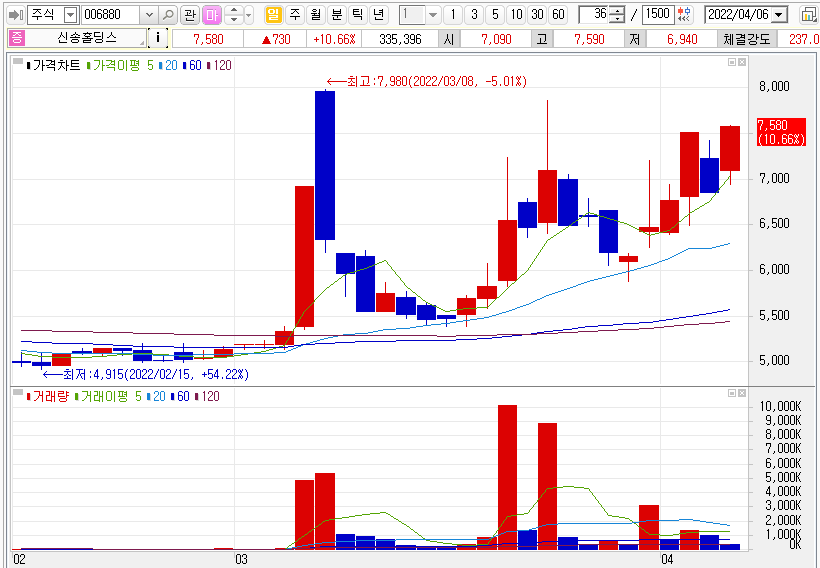This screenshot has width=820, height=568.
Task: Open small dropdown arrow beside stock stepper
Action: point(249,15)
